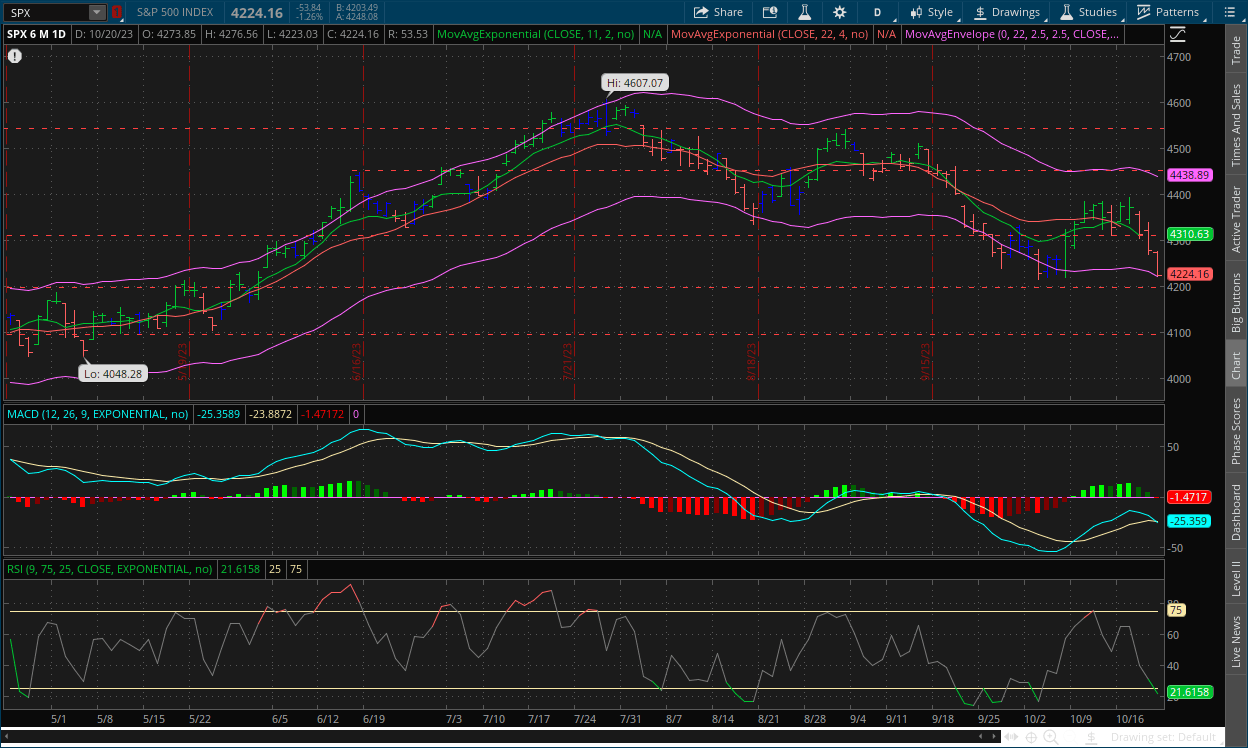Click the MovAvgEnvelope study label
The image size is (1248, 748).
coord(1010,34)
